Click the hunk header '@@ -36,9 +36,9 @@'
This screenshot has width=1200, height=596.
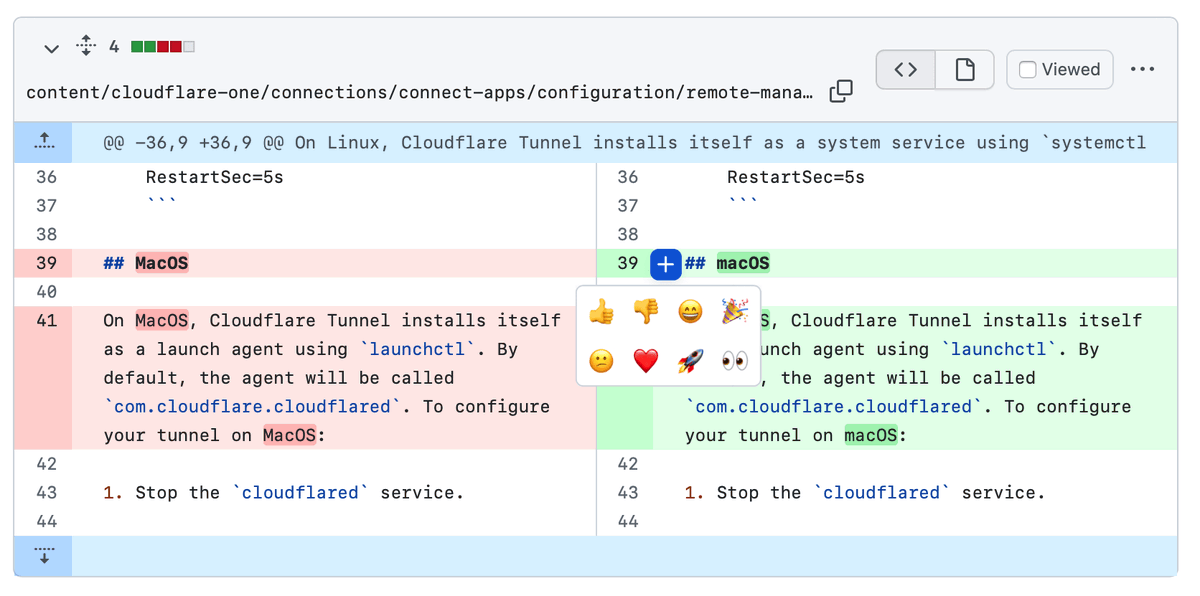pos(194,143)
